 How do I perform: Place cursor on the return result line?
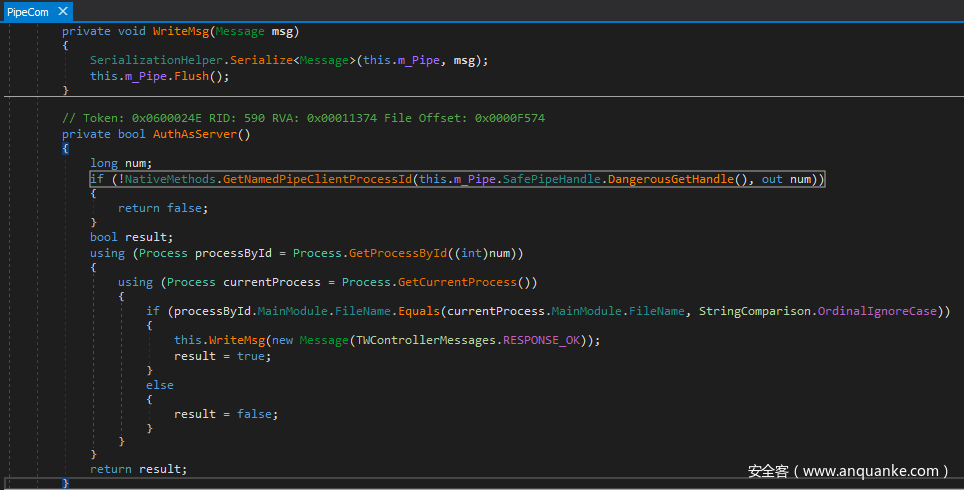coord(138,469)
